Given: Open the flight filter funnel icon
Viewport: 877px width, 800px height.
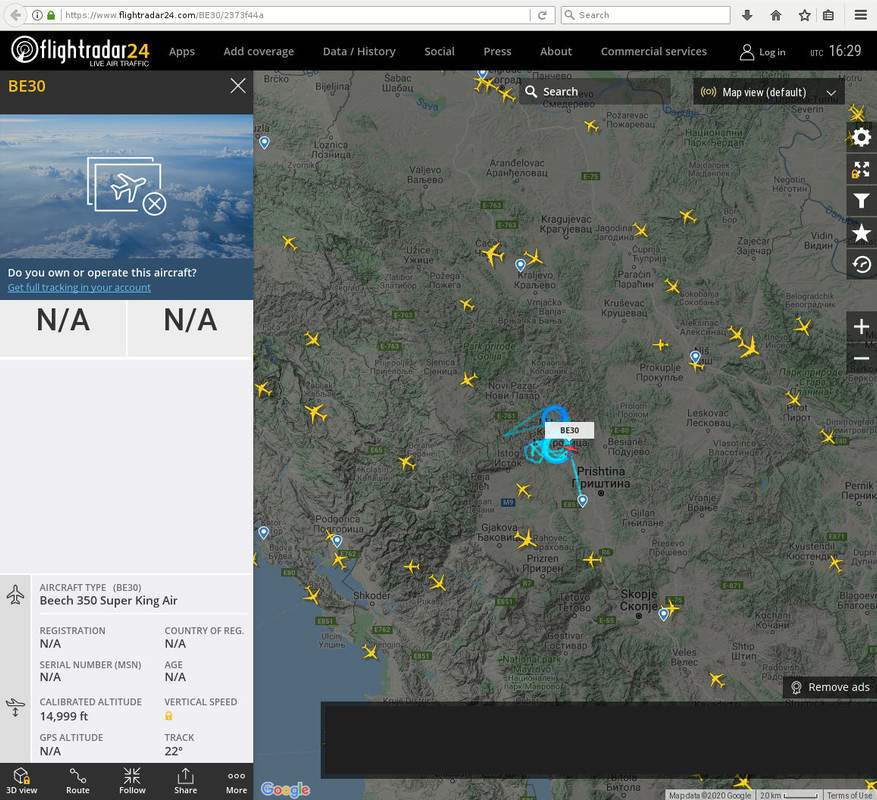Looking at the screenshot, I should [861, 200].
